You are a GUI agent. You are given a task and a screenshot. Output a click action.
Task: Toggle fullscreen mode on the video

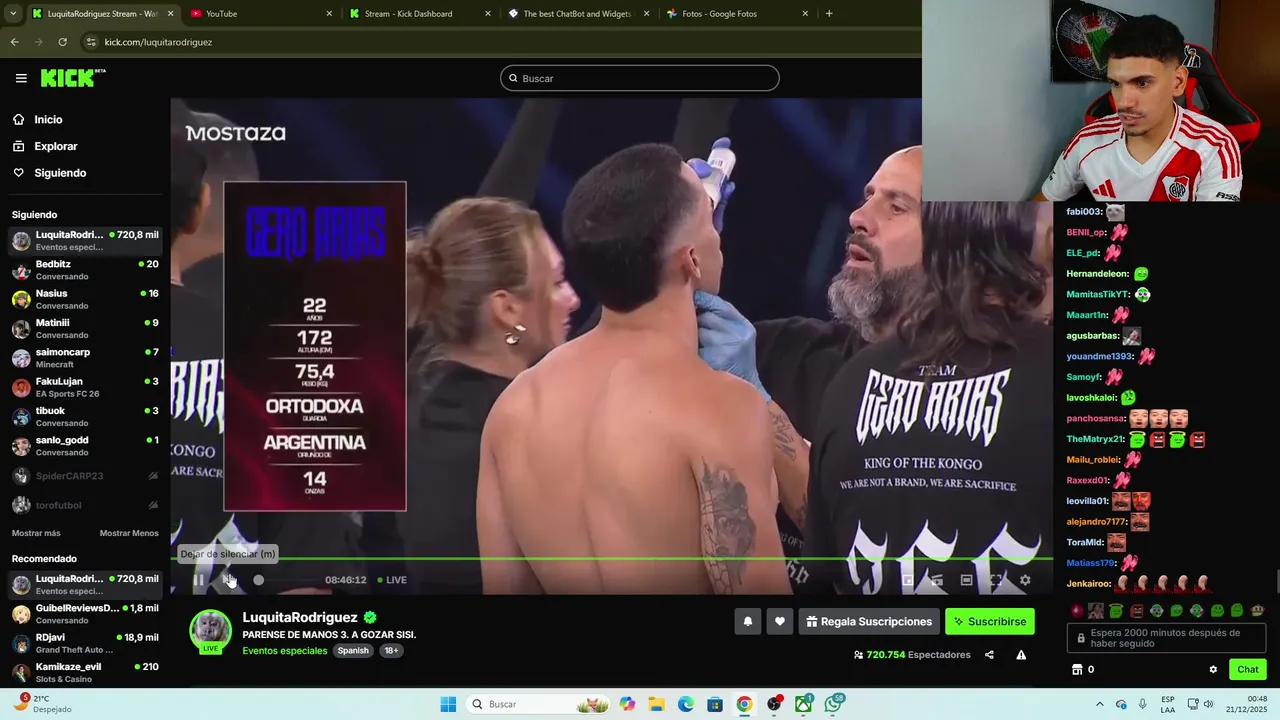996,580
